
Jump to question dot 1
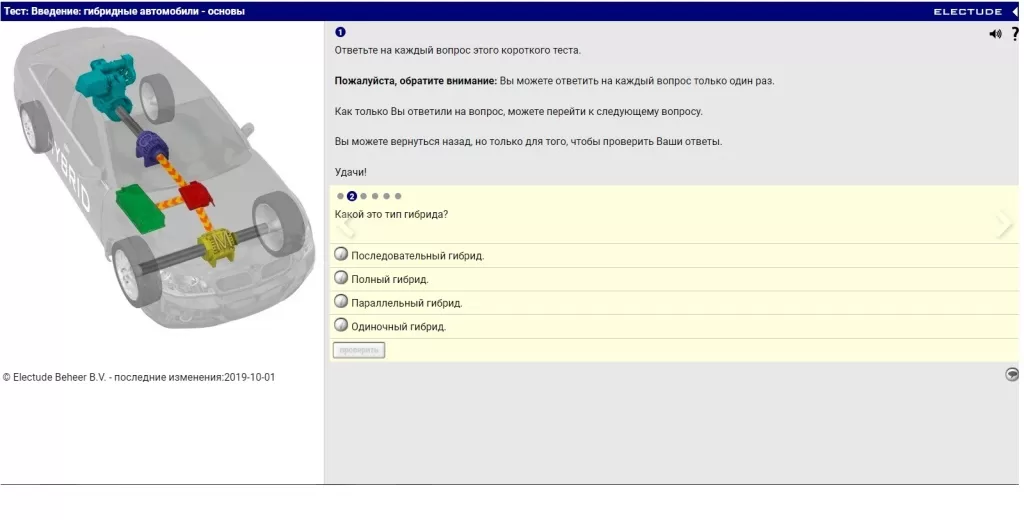(340, 196)
